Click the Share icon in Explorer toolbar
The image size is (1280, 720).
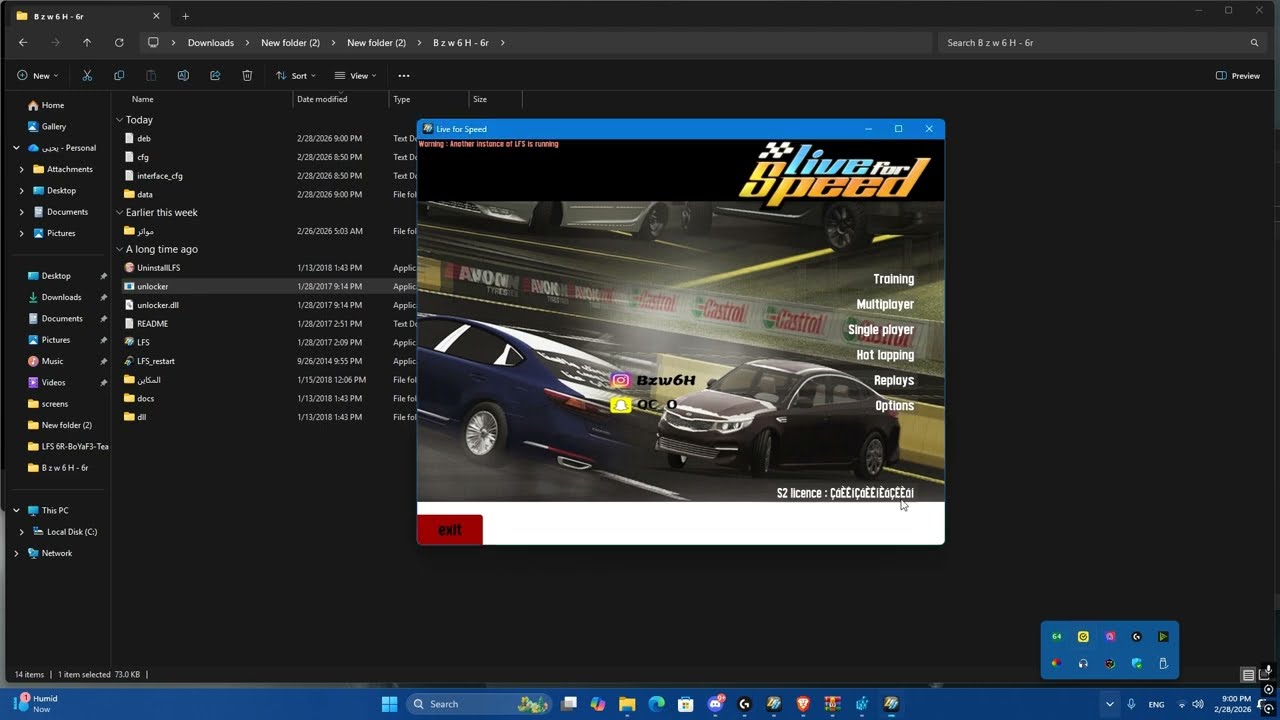tap(215, 76)
